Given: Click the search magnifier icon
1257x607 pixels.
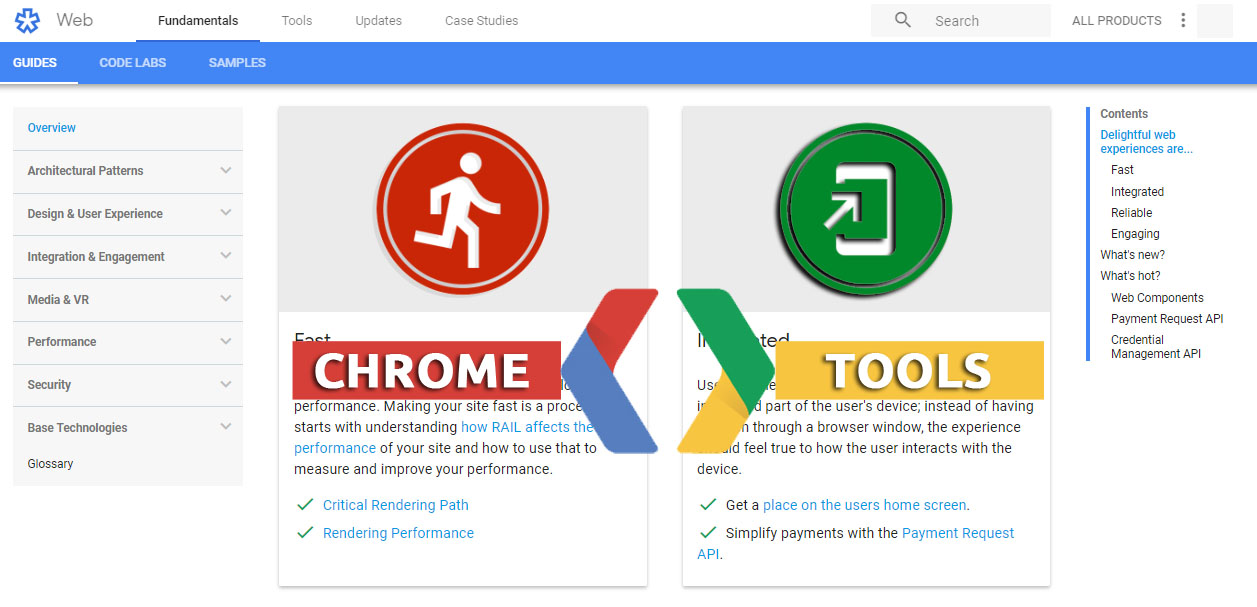Looking at the screenshot, I should pos(903,20).
